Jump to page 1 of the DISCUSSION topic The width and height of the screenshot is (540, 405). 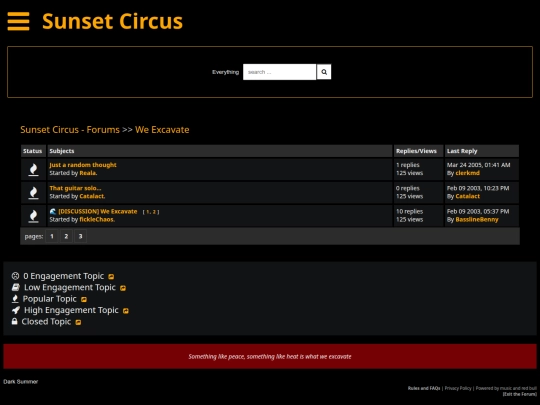148,212
